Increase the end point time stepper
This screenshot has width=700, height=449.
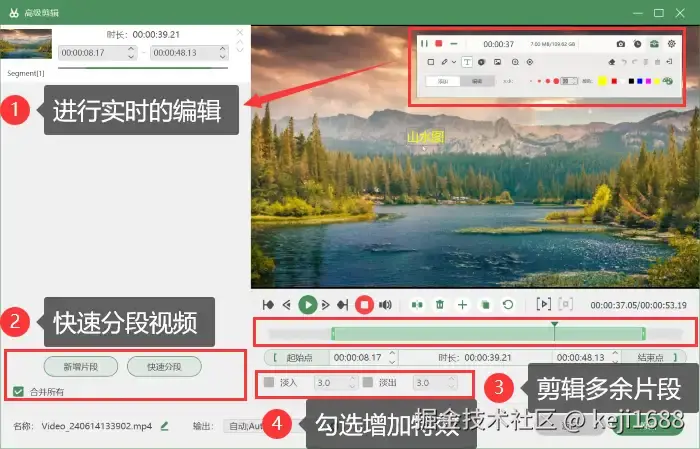pos(615,353)
